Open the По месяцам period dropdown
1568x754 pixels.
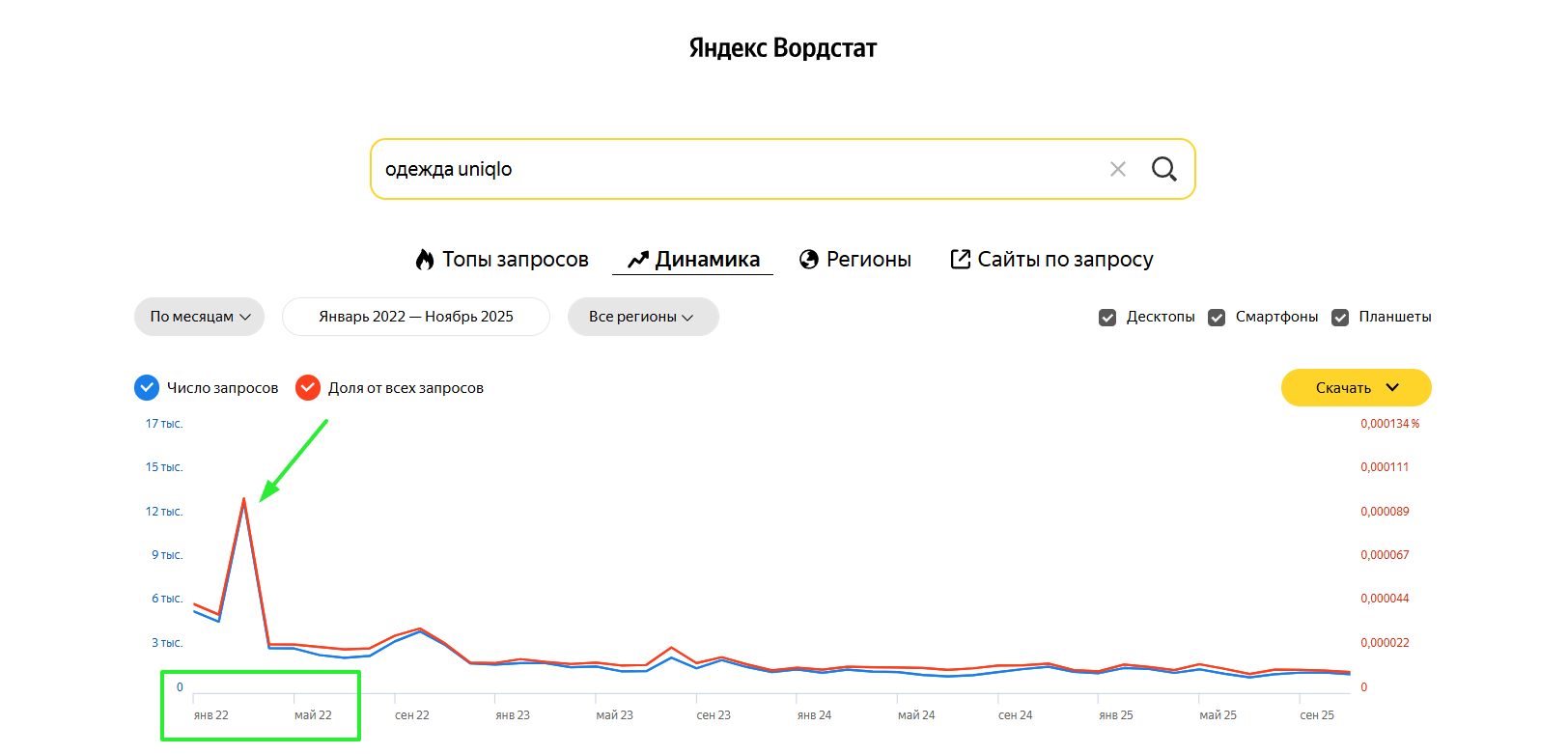point(199,317)
